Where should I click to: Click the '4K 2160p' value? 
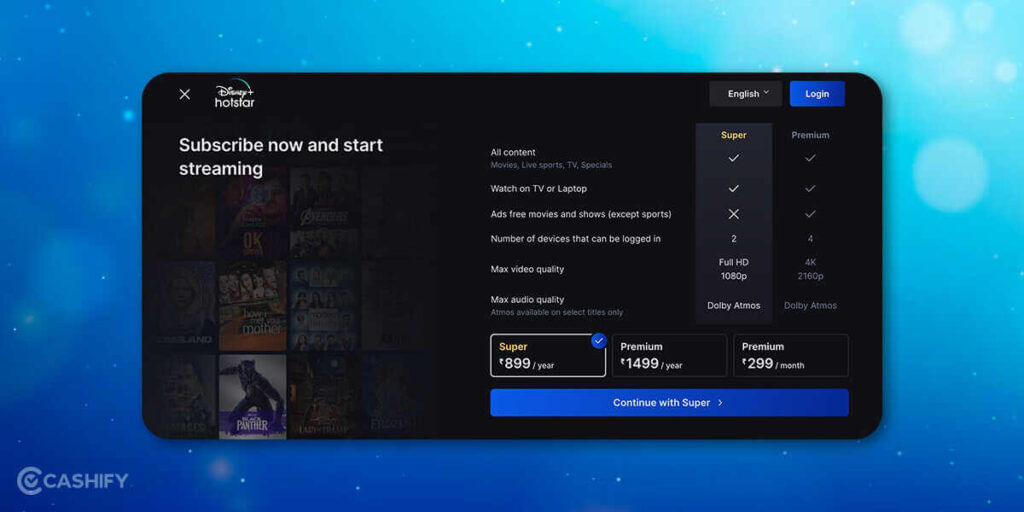(810, 269)
